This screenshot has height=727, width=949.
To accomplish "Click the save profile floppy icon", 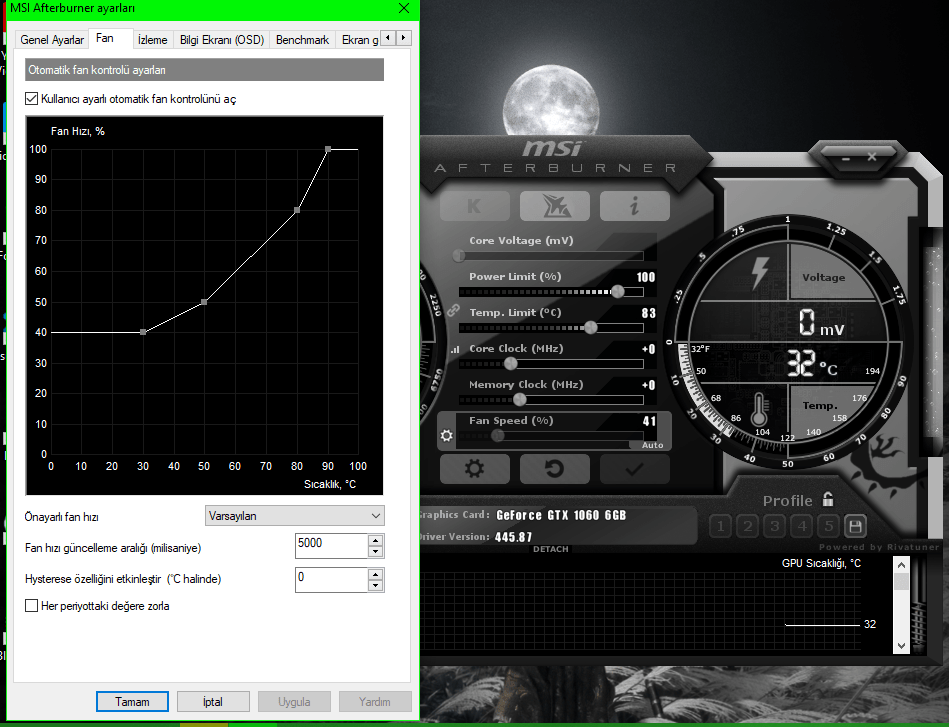I will click(x=855, y=526).
